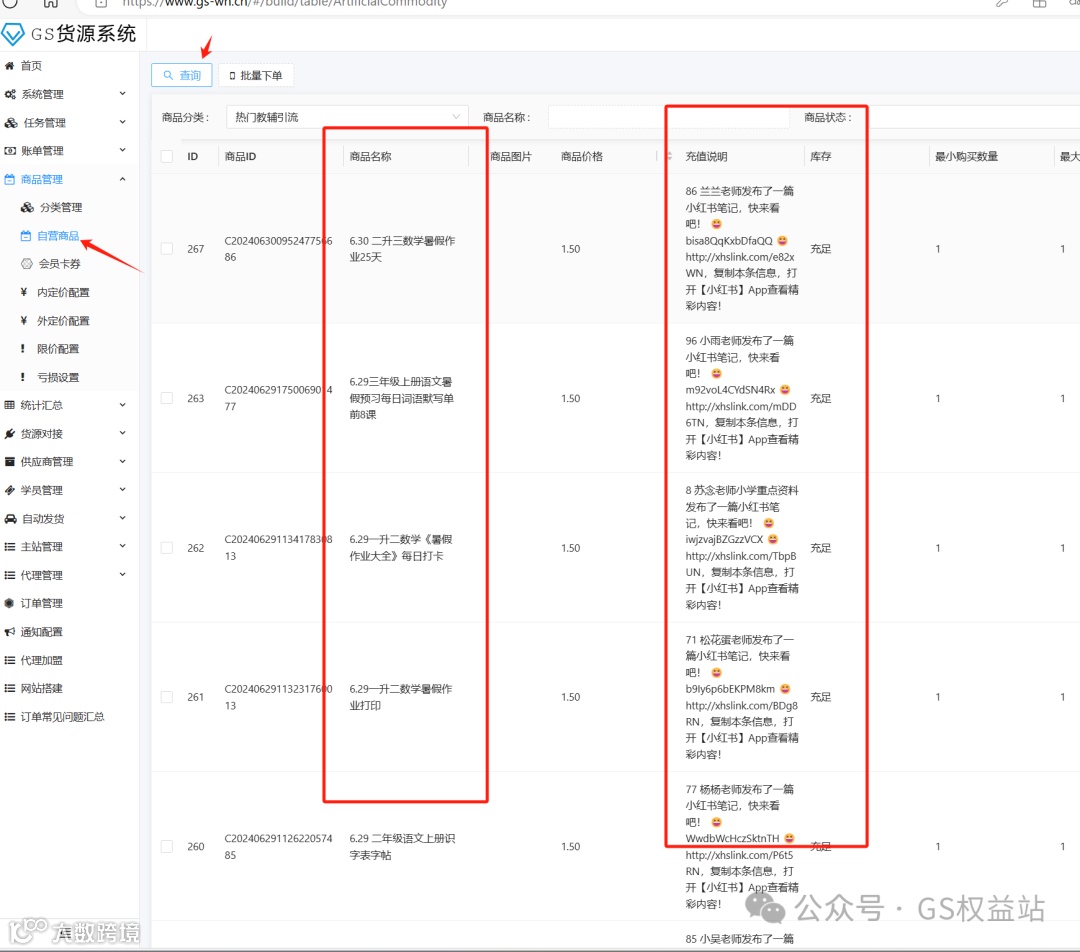Click the 外定价配置 yen icon
The image size is (1080, 952).
click(x=23, y=320)
